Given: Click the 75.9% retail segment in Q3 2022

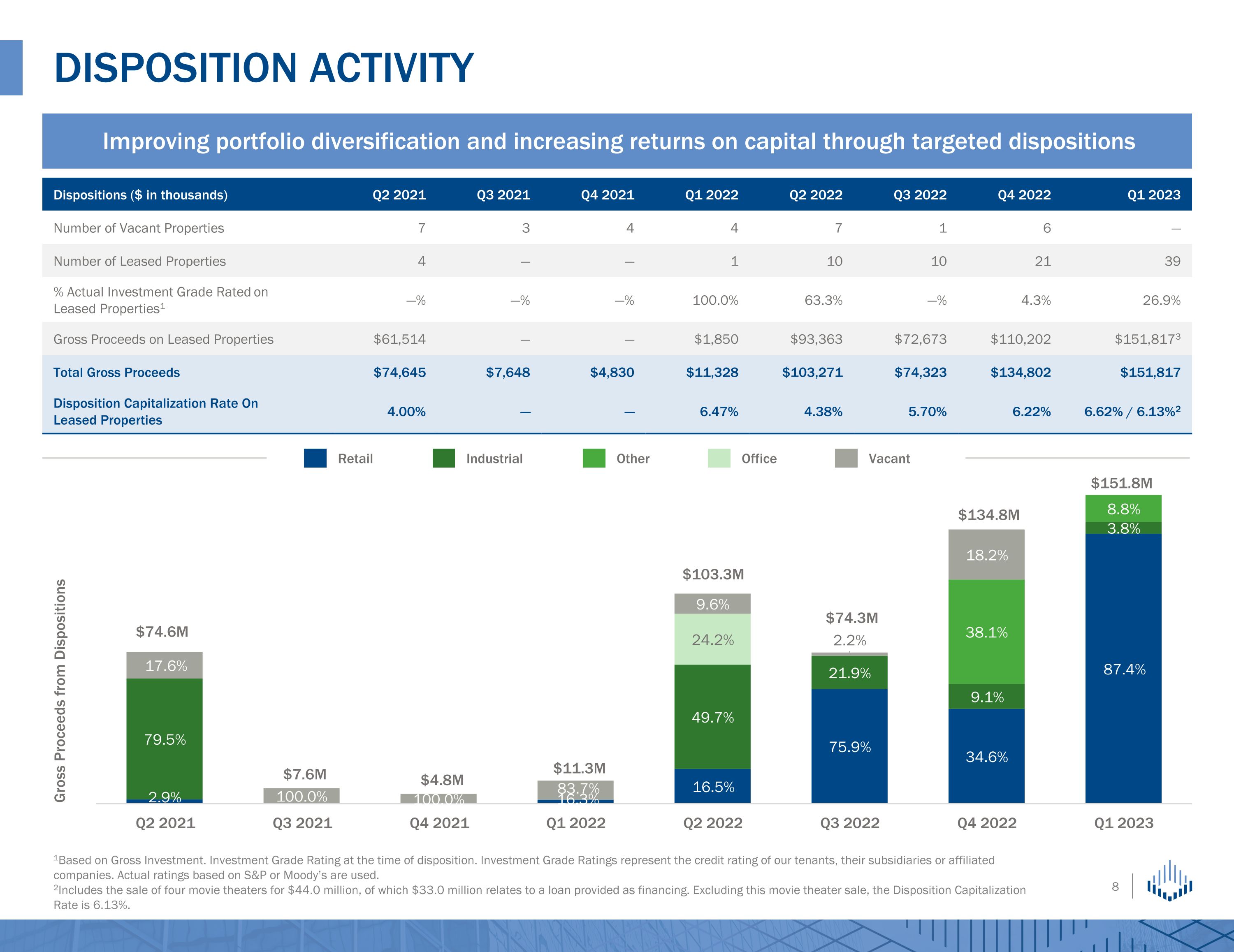Looking at the screenshot, I should tap(849, 746).
